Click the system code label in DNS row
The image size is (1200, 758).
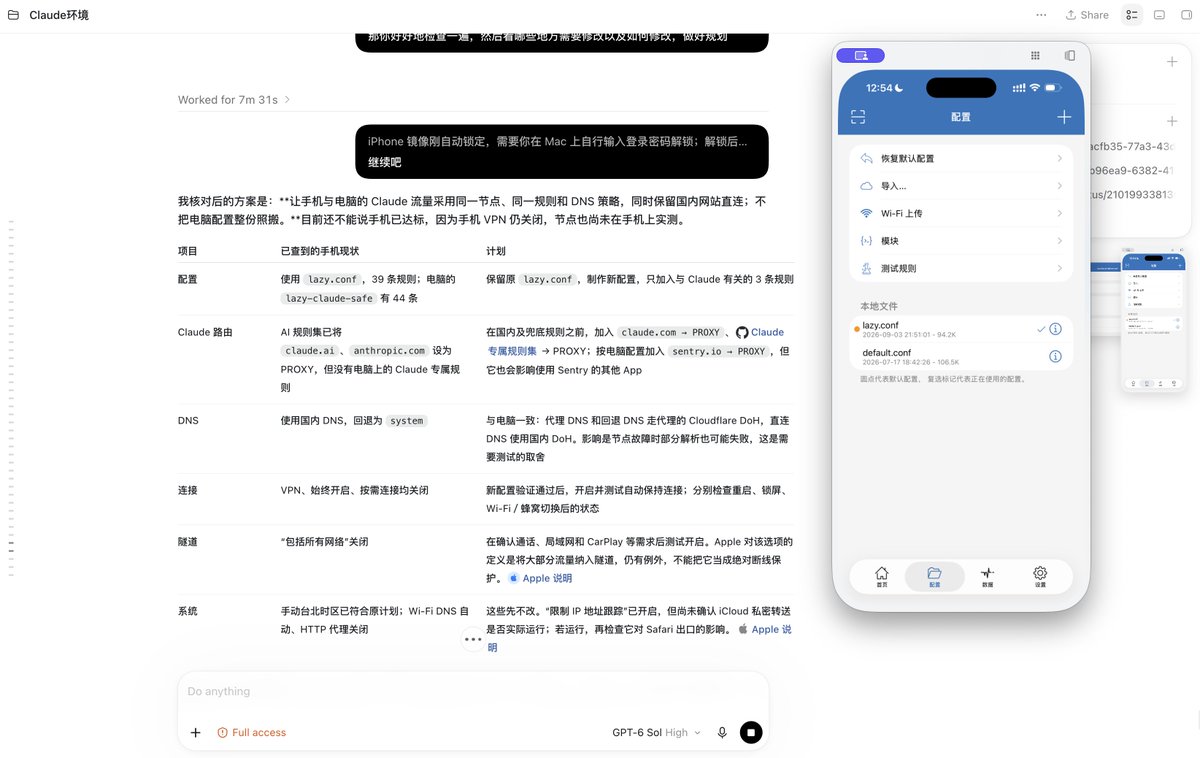pos(407,421)
